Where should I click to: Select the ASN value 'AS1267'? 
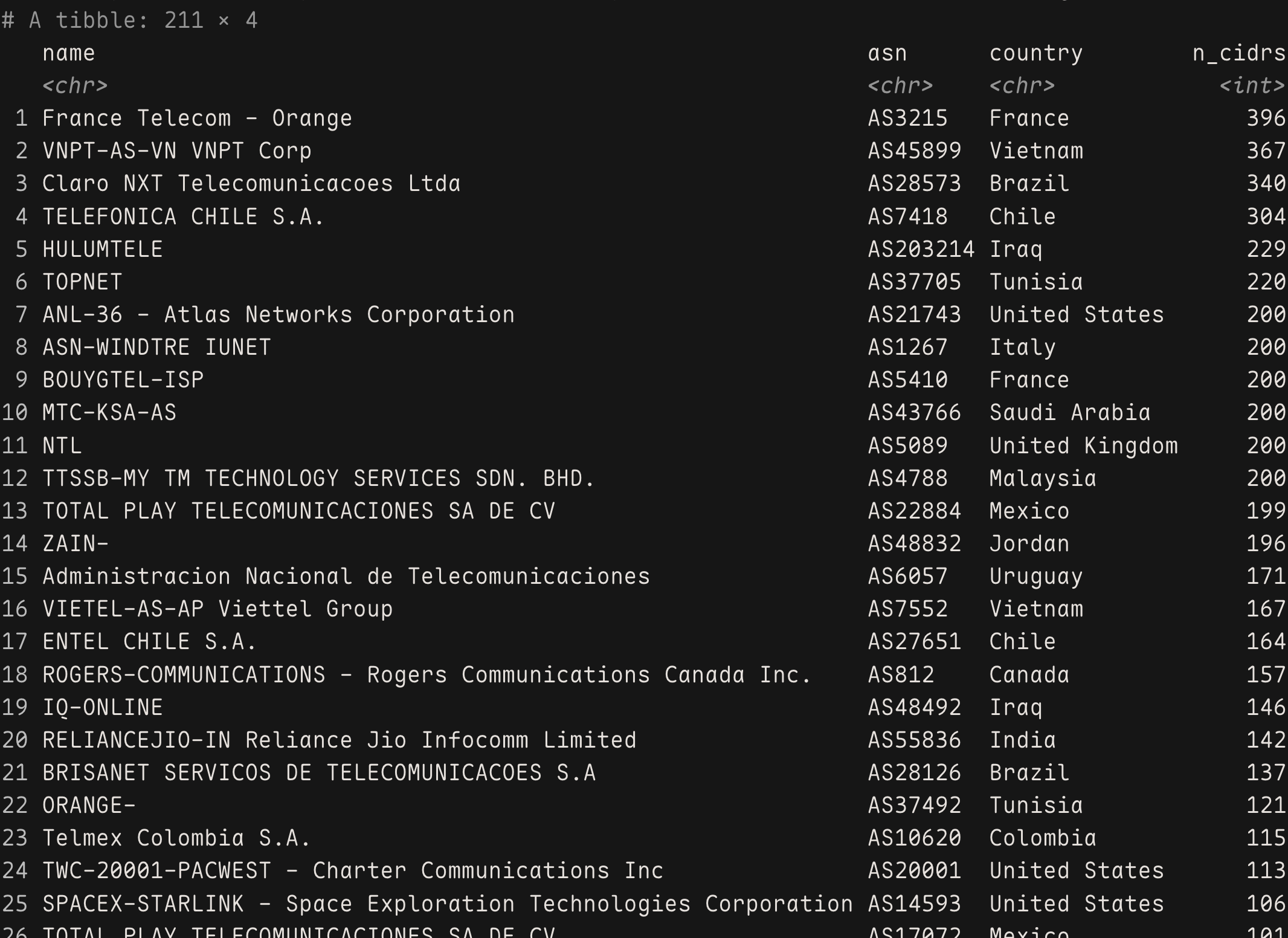pos(908,347)
